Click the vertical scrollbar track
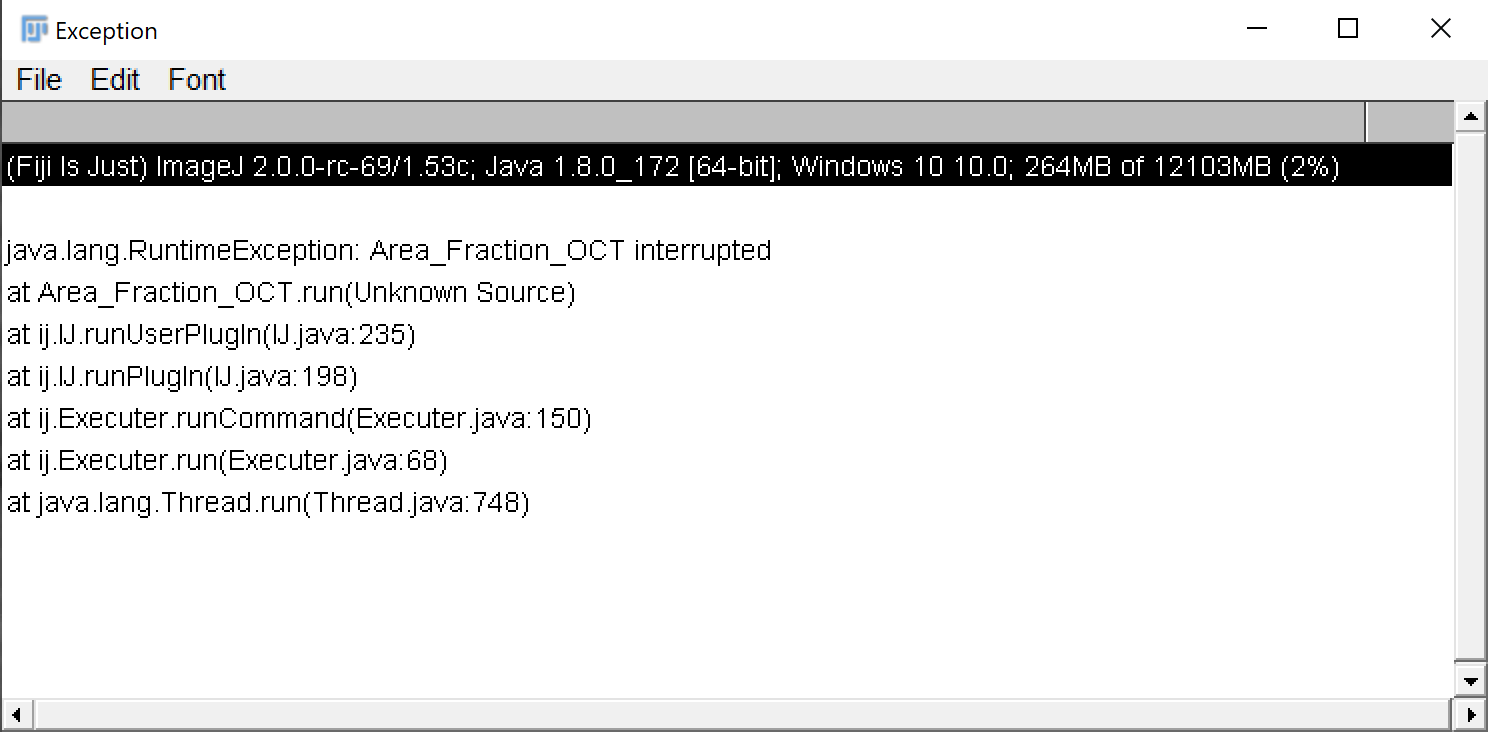This screenshot has width=1488, height=732. pyautogui.click(x=1470, y=400)
